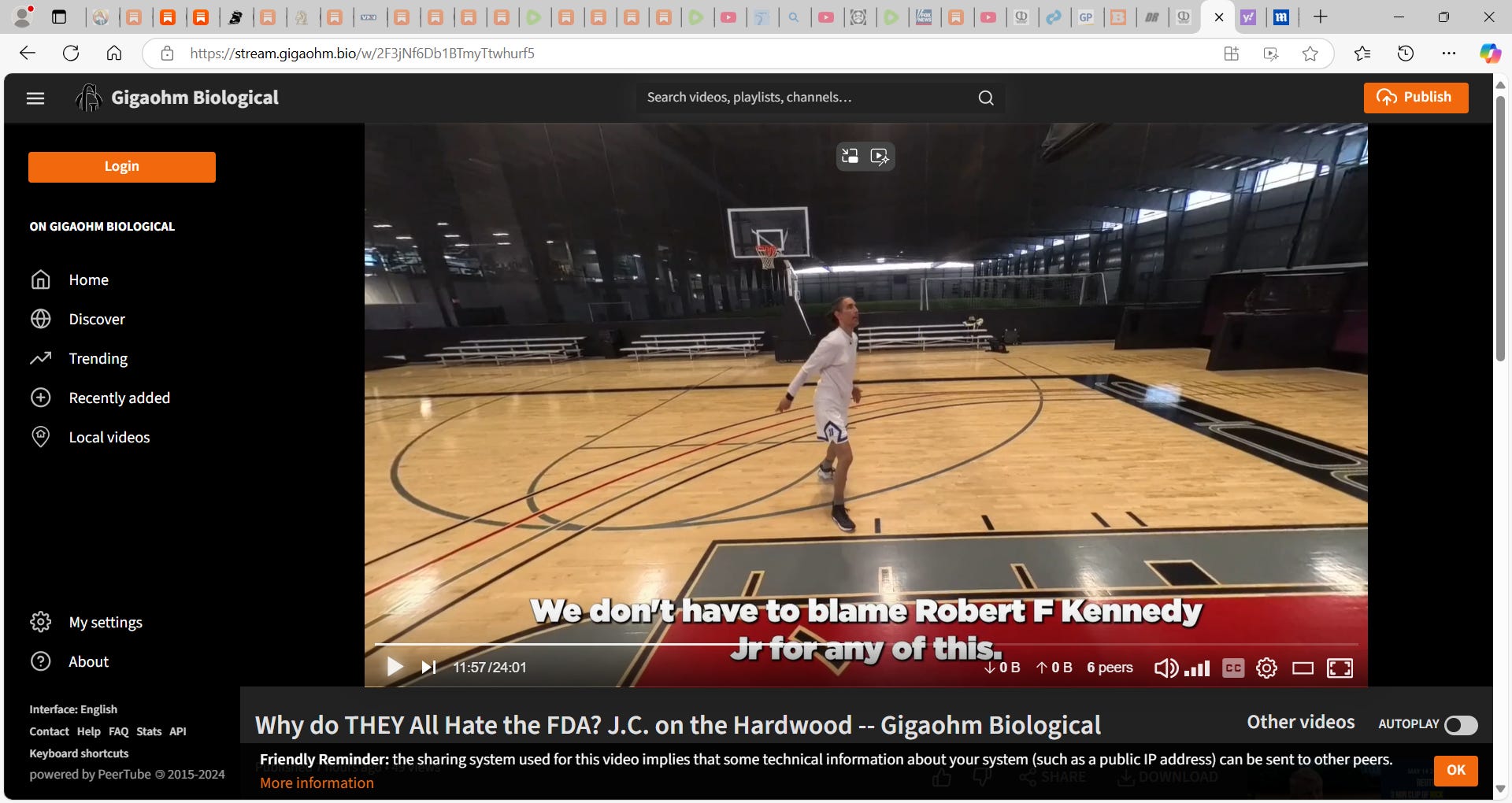This screenshot has height=803, width=1512.
Task: Click the Trending arrow icon
Action: click(40, 358)
